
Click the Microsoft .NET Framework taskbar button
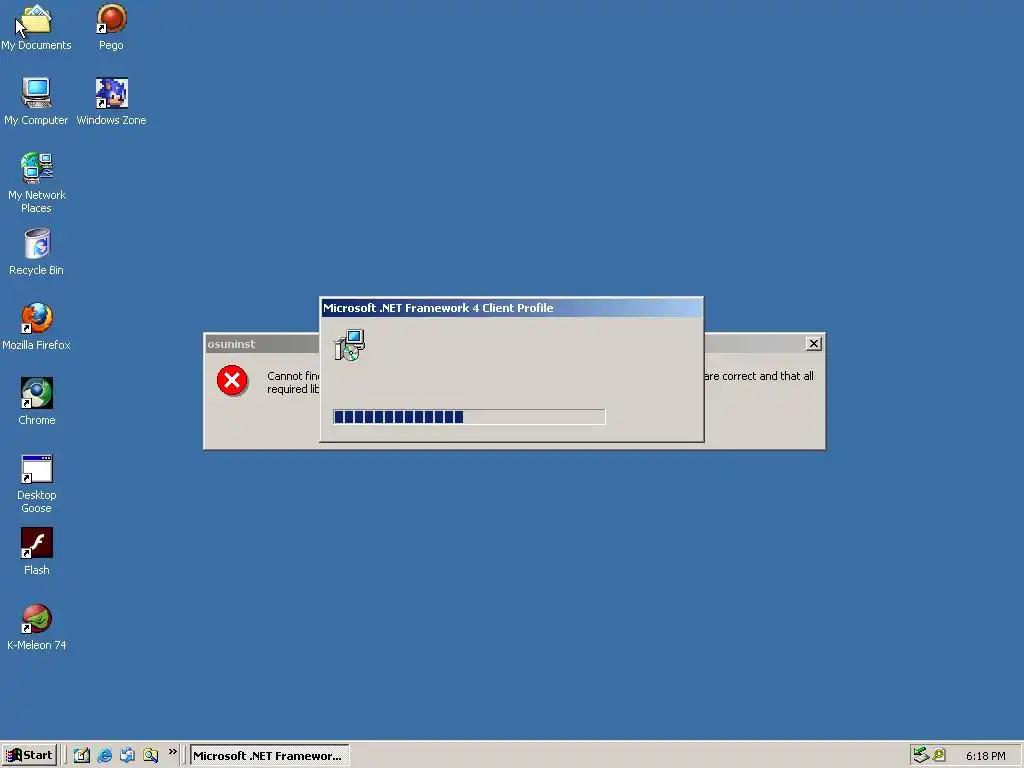pyautogui.click(x=269, y=756)
